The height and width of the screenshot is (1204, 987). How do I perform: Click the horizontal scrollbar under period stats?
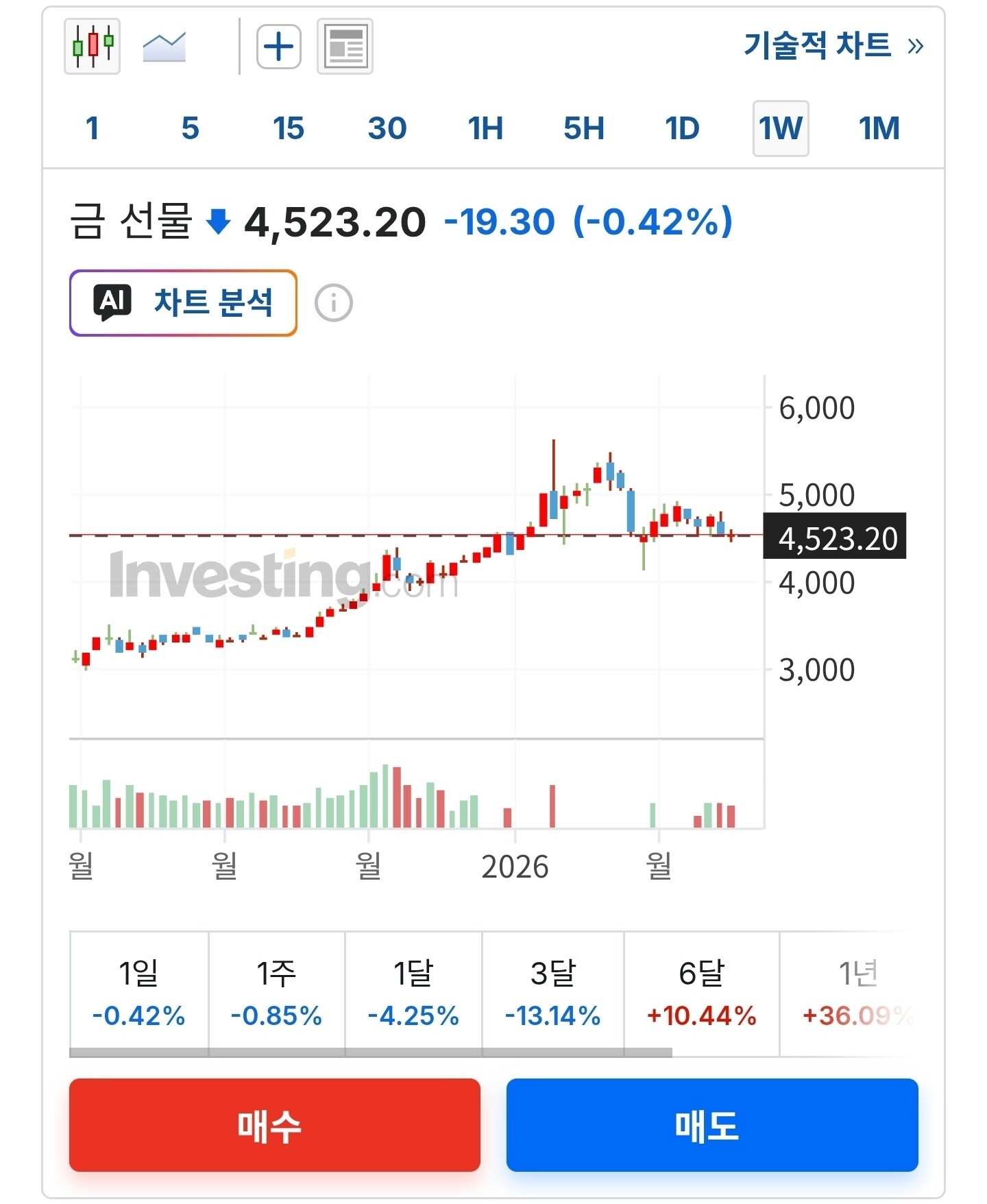coord(371,1052)
